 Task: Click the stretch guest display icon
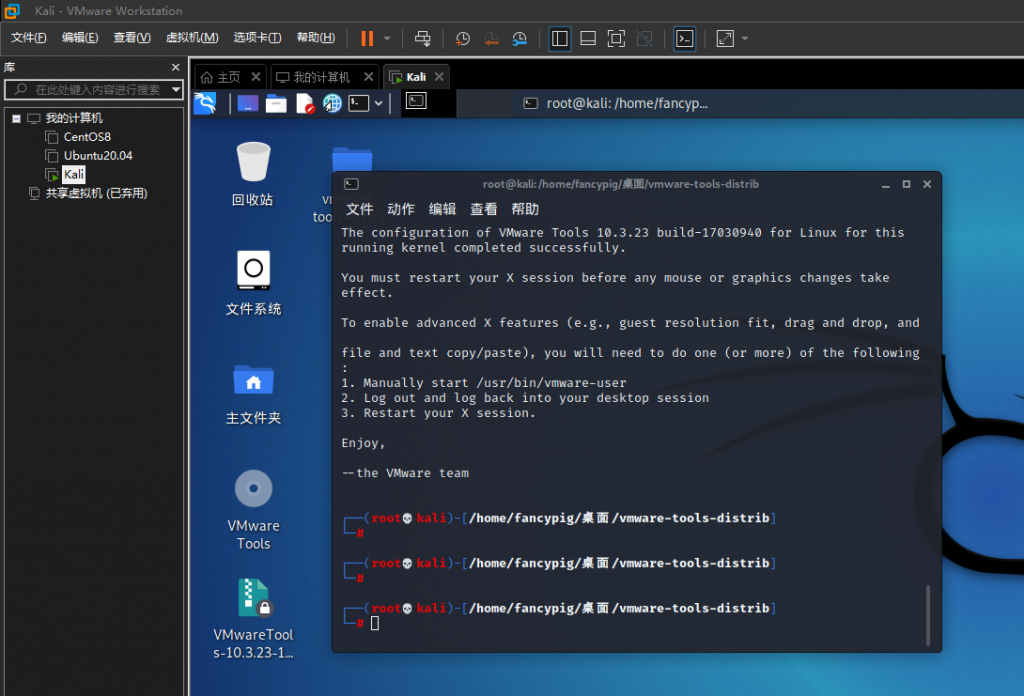725,39
